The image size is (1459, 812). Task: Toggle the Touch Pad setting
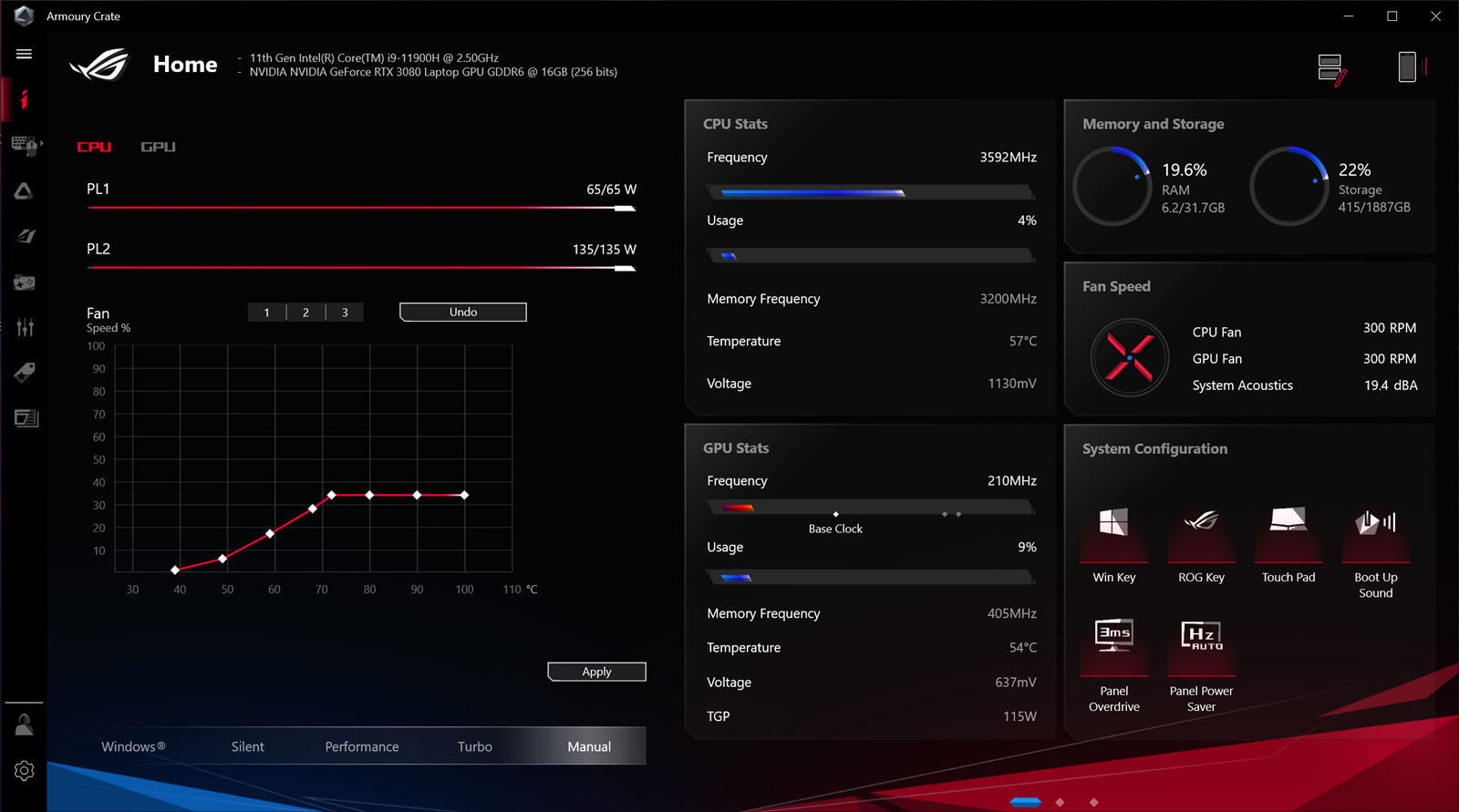pos(1288,534)
